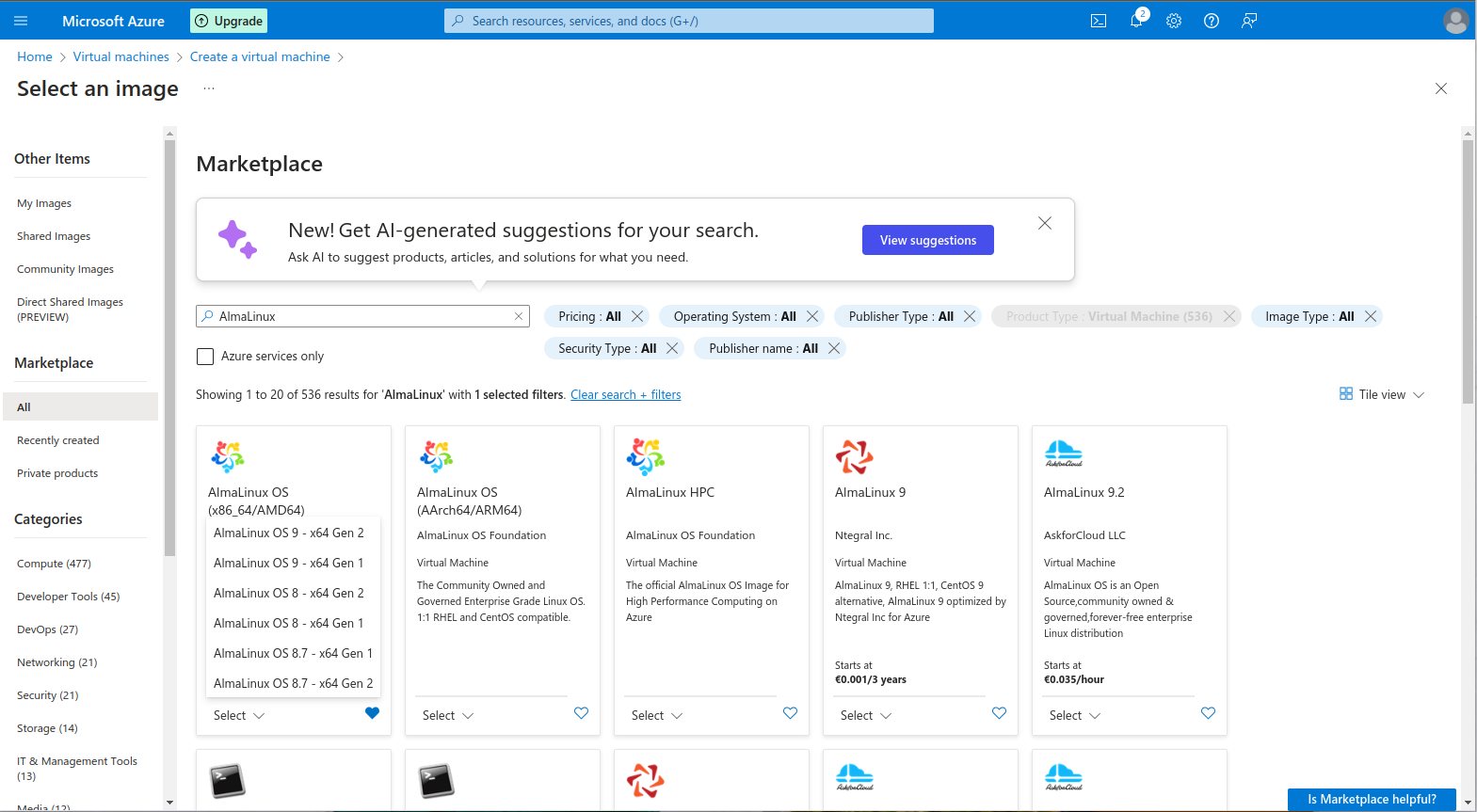The image size is (1477, 812).
Task: Click the Upgrade button
Action: click(x=229, y=21)
